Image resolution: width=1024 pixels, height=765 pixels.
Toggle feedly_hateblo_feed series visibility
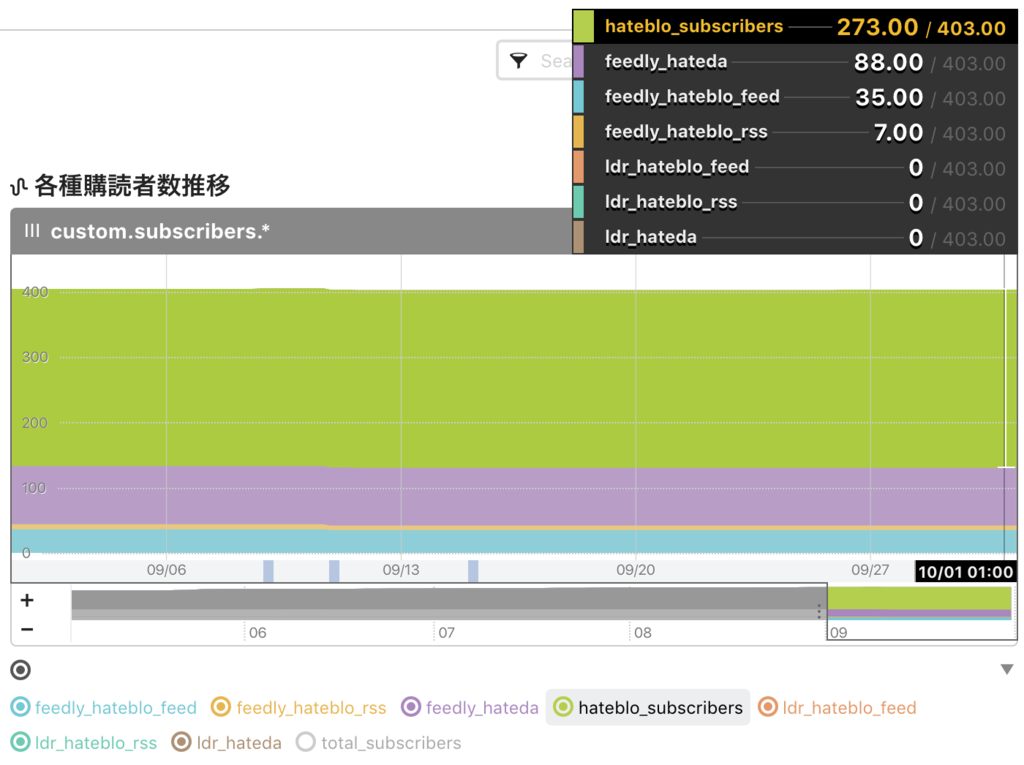[104, 708]
